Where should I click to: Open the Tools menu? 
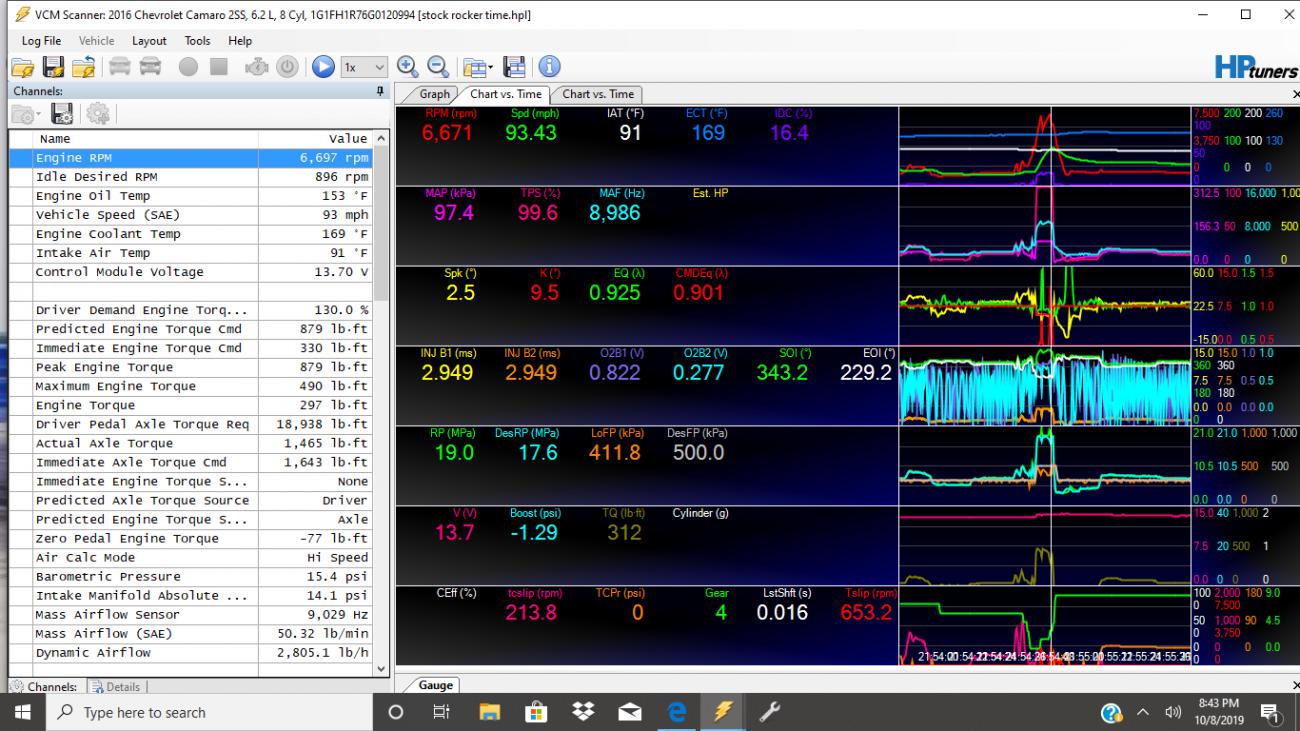(x=197, y=41)
